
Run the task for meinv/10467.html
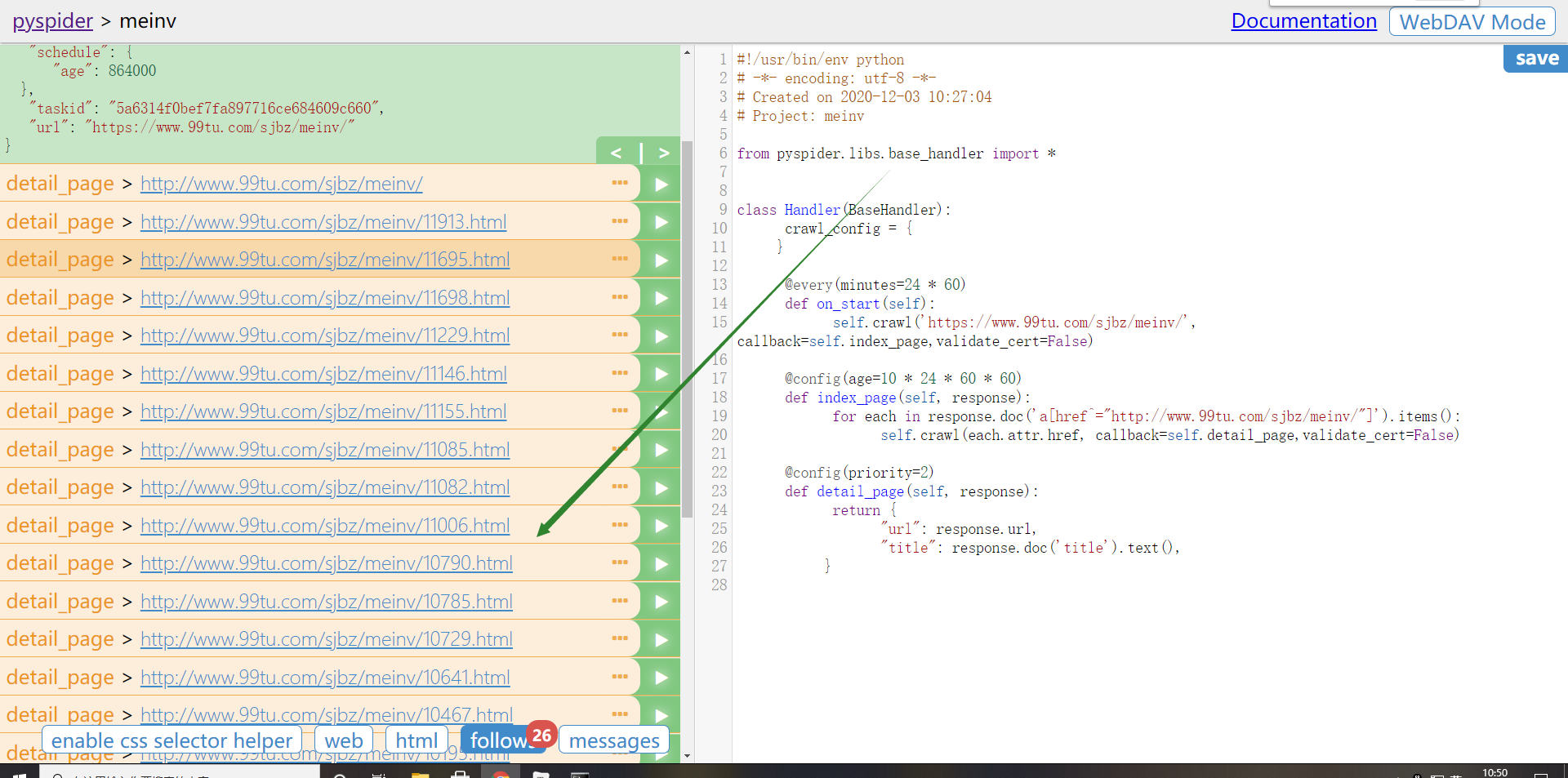[x=661, y=715]
